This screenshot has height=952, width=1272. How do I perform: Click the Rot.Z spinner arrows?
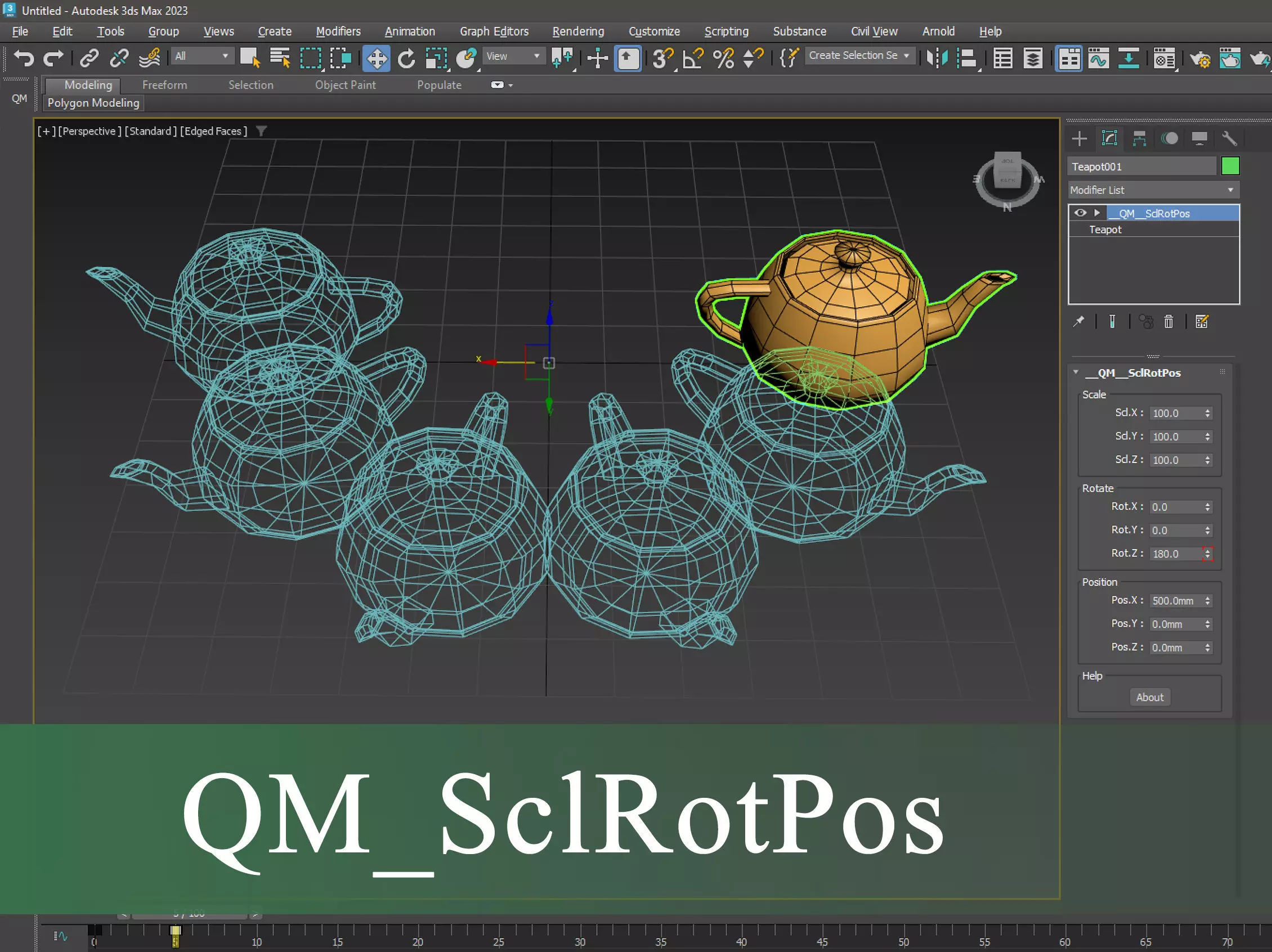[x=1207, y=554]
